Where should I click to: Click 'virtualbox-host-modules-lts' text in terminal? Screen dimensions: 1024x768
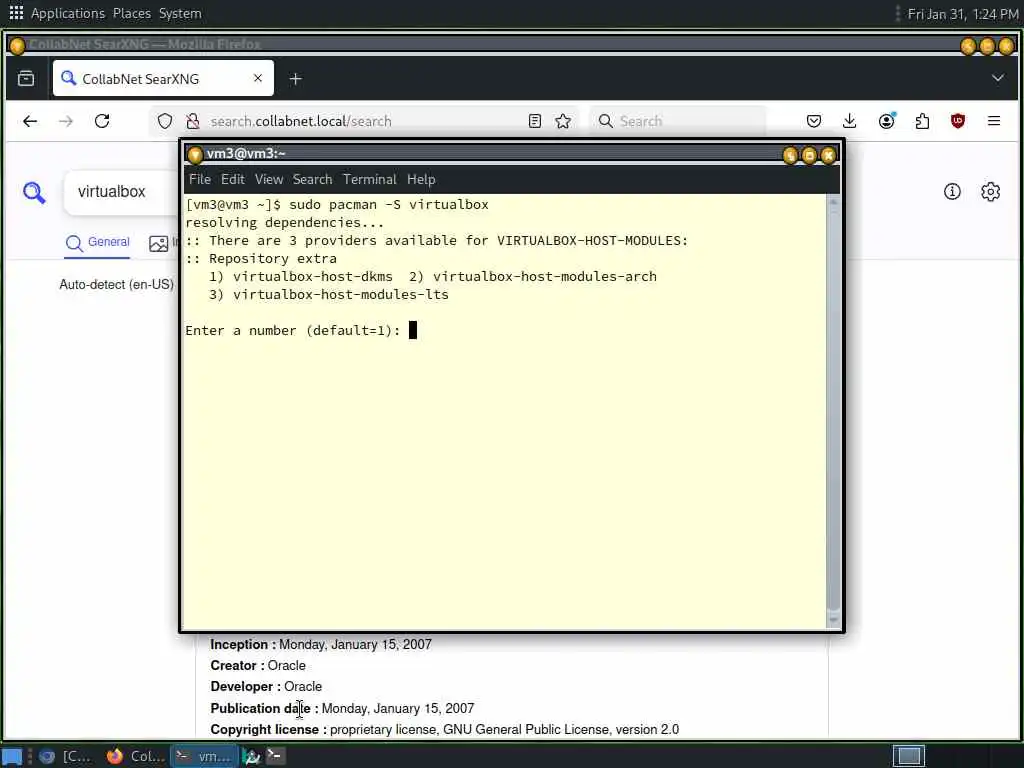coord(341,295)
